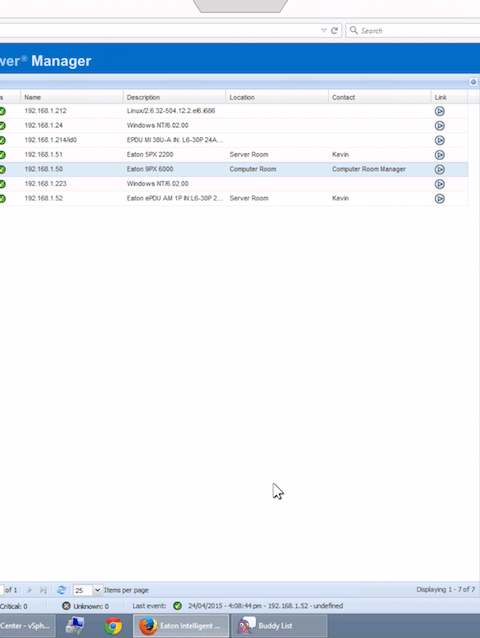Sort by Link column header
The height and width of the screenshot is (638, 480).
pyautogui.click(x=449, y=97)
